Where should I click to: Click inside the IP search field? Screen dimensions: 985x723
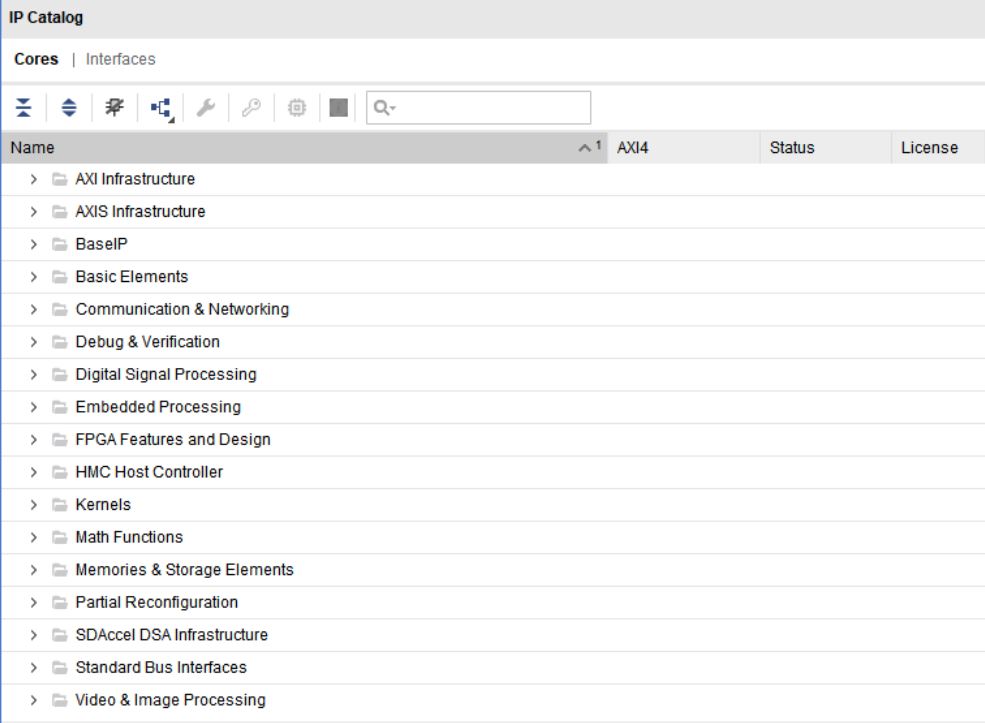(x=479, y=107)
